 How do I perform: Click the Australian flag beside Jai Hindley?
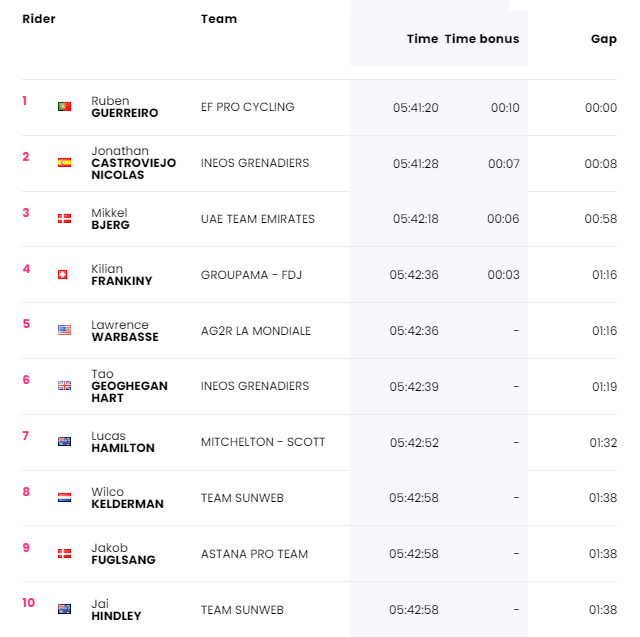point(64,609)
